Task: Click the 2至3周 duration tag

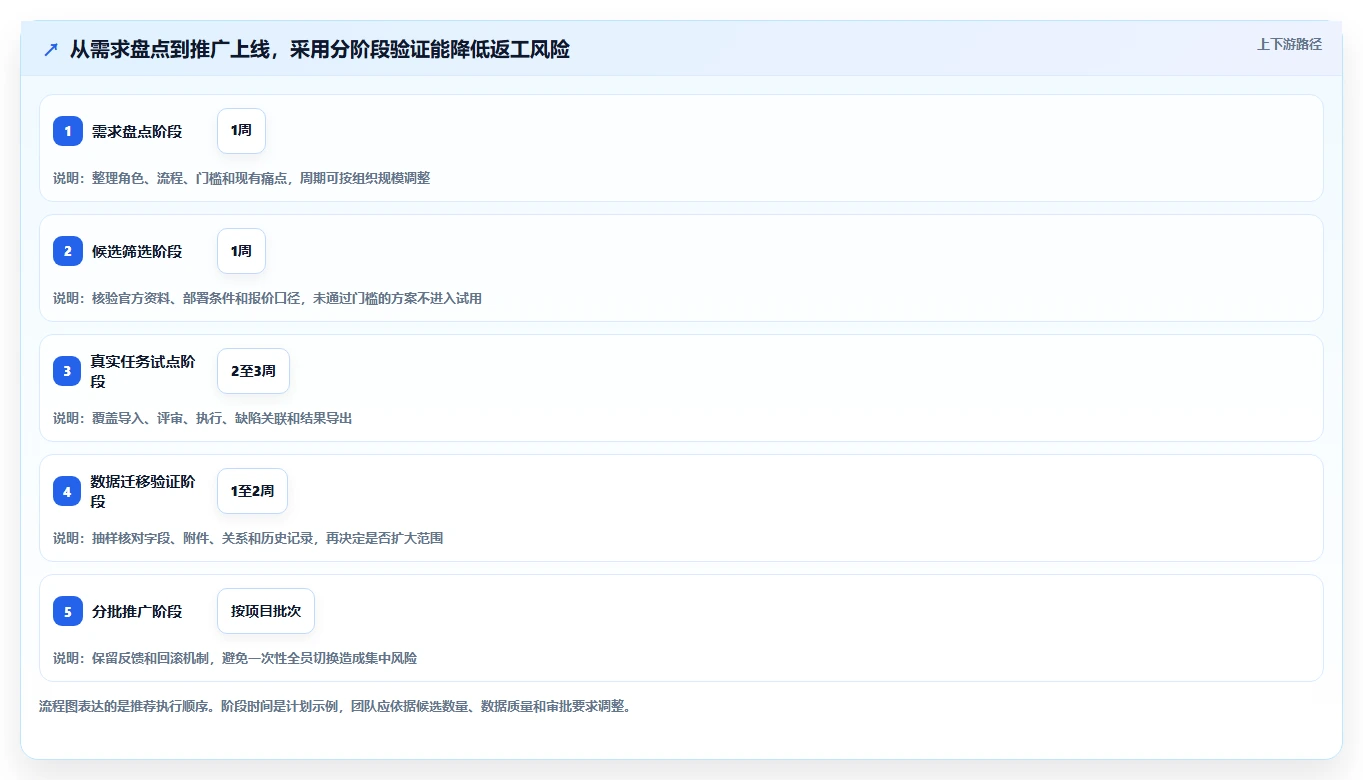Action: (x=253, y=371)
